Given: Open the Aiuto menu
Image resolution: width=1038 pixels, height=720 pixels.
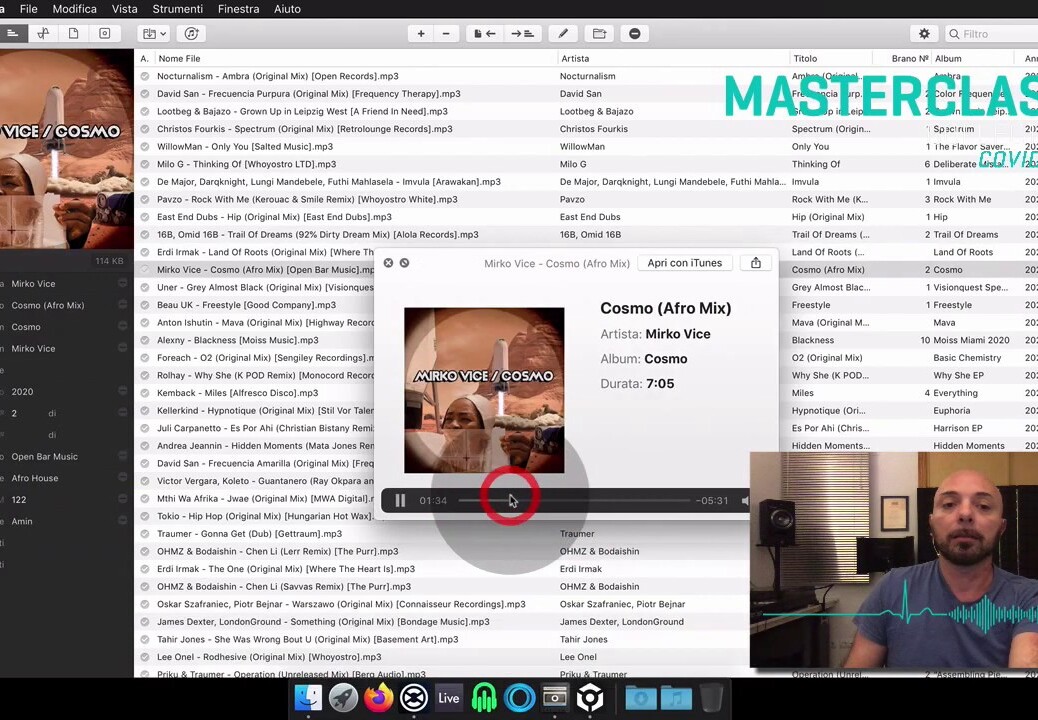Looking at the screenshot, I should [x=287, y=9].
